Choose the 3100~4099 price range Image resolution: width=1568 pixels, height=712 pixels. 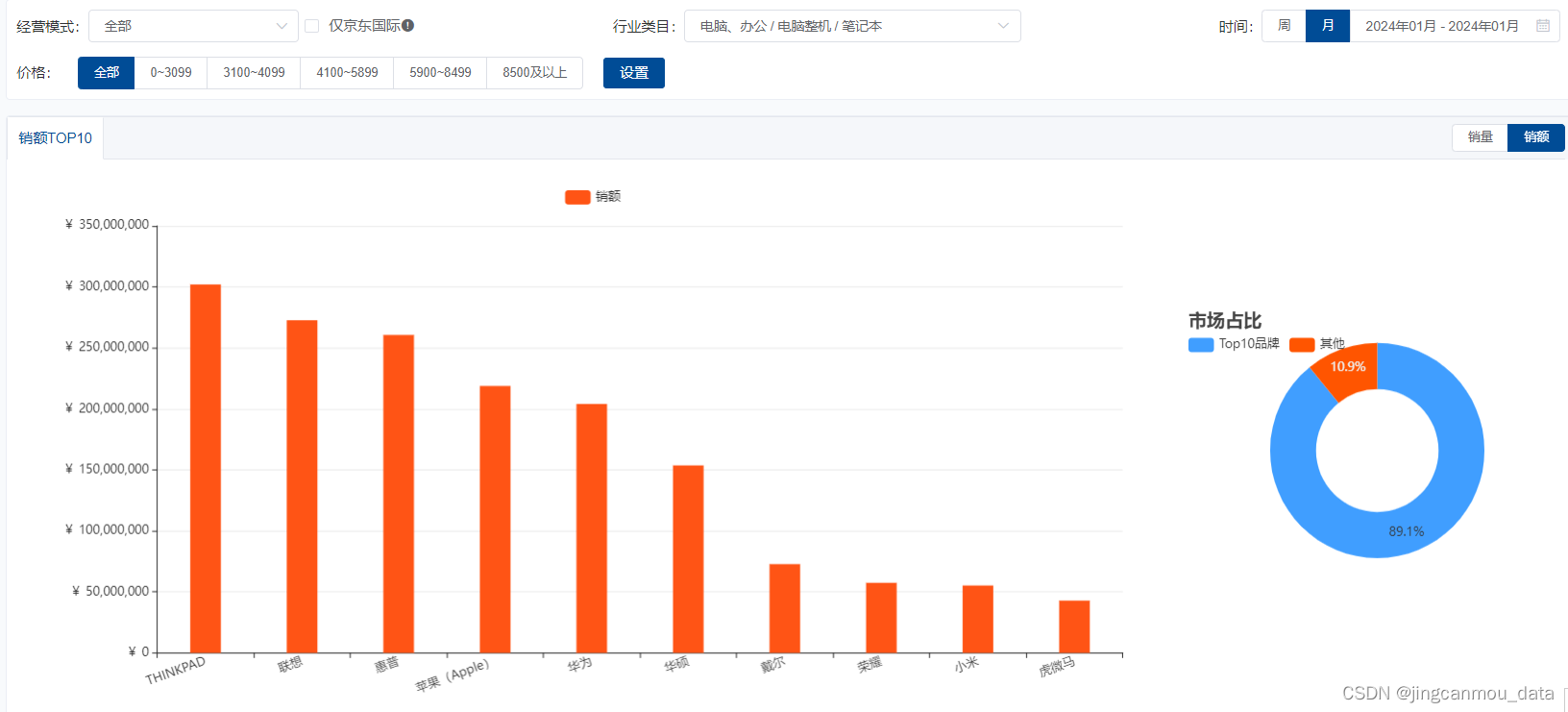[254, 73]
